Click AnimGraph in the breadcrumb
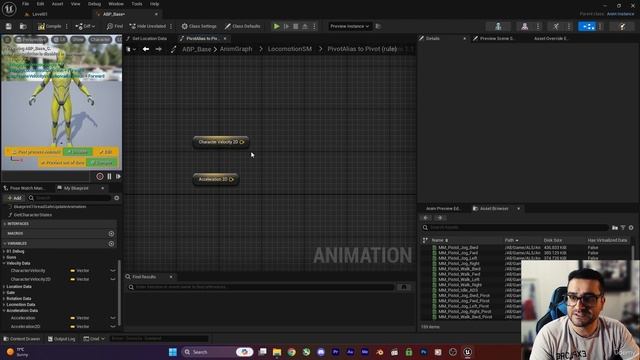This screenshot has height=360, width=640. pos(236,49)
